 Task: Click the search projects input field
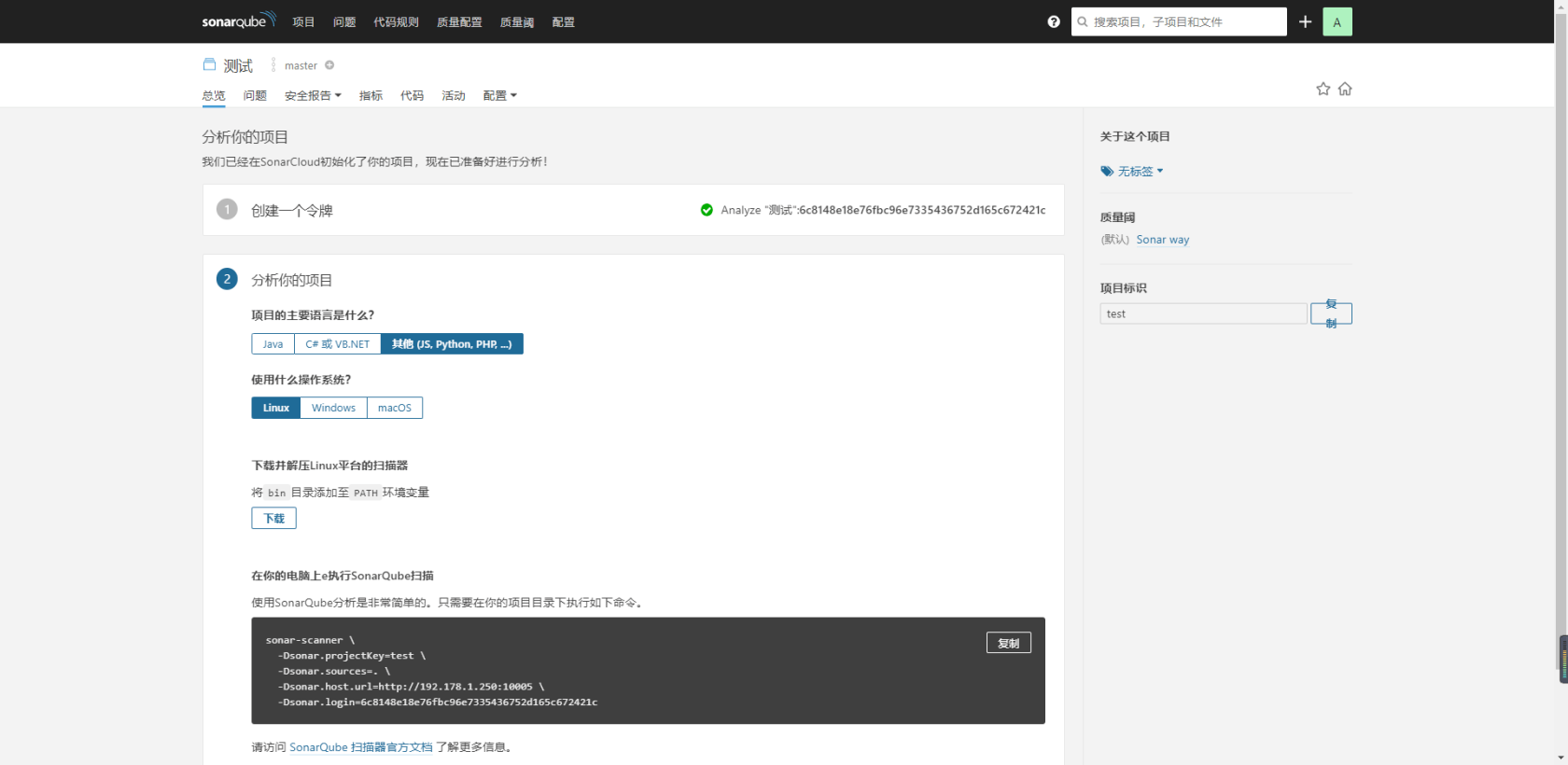tap(1179, 21)
